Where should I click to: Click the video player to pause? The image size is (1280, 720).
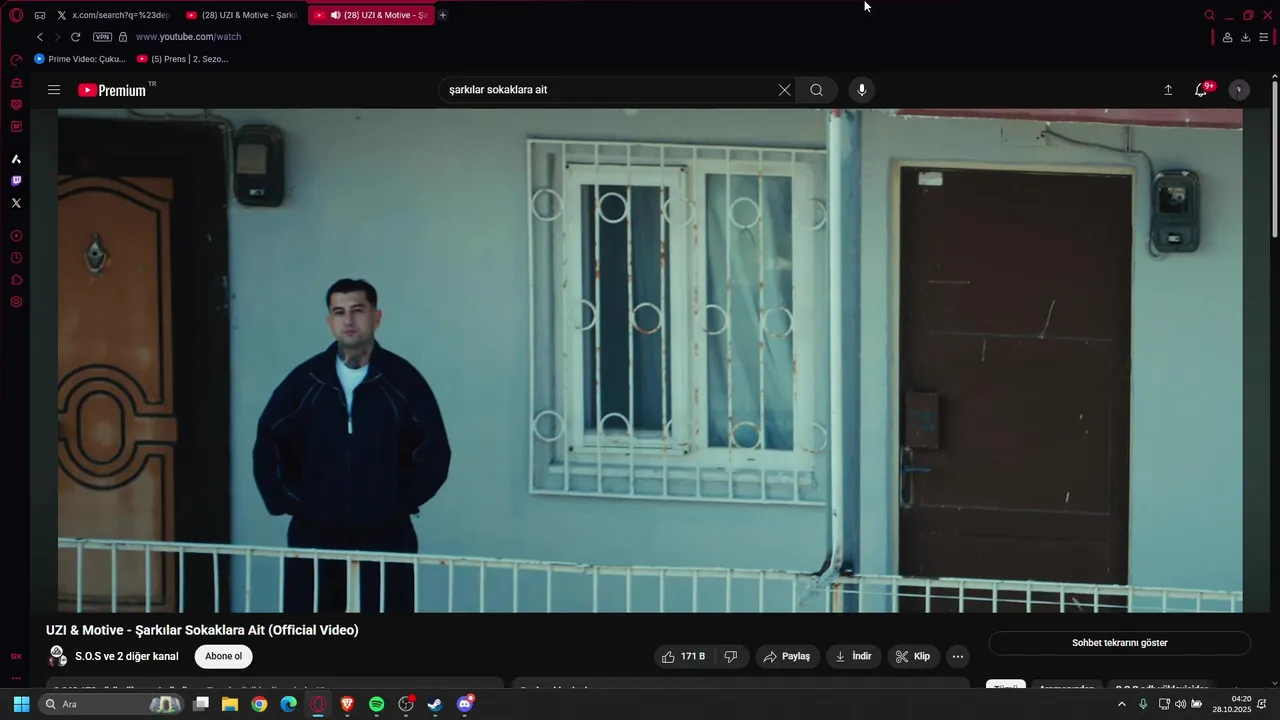650,360
